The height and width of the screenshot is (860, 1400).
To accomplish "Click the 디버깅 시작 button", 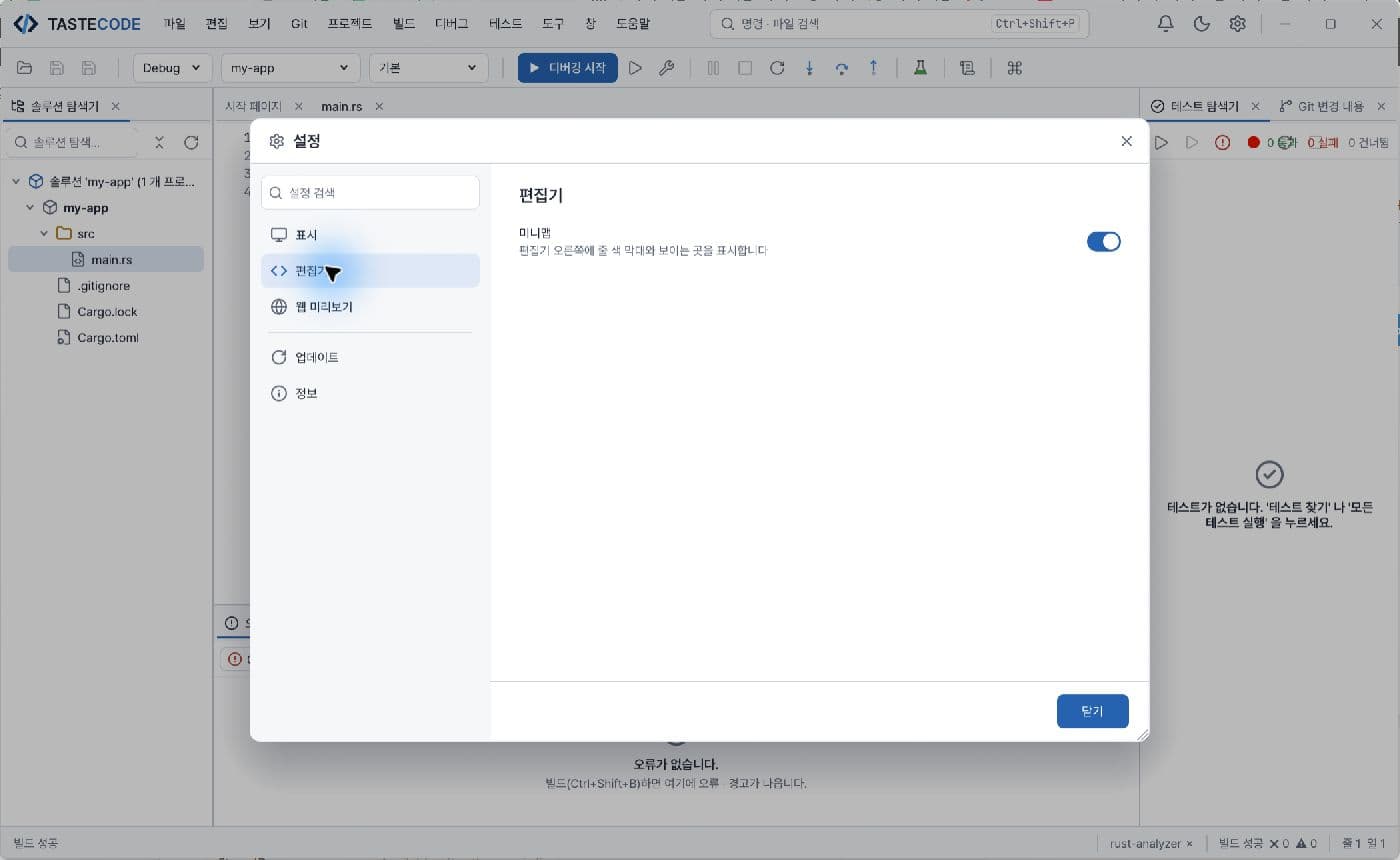I will tap(567, 68).
